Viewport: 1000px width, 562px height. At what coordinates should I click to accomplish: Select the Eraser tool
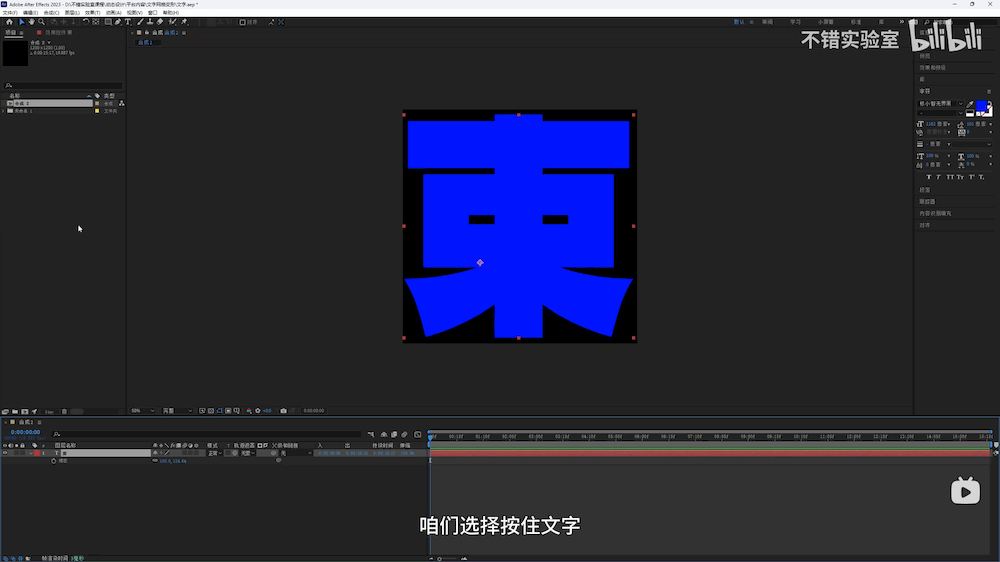[159, 22]
